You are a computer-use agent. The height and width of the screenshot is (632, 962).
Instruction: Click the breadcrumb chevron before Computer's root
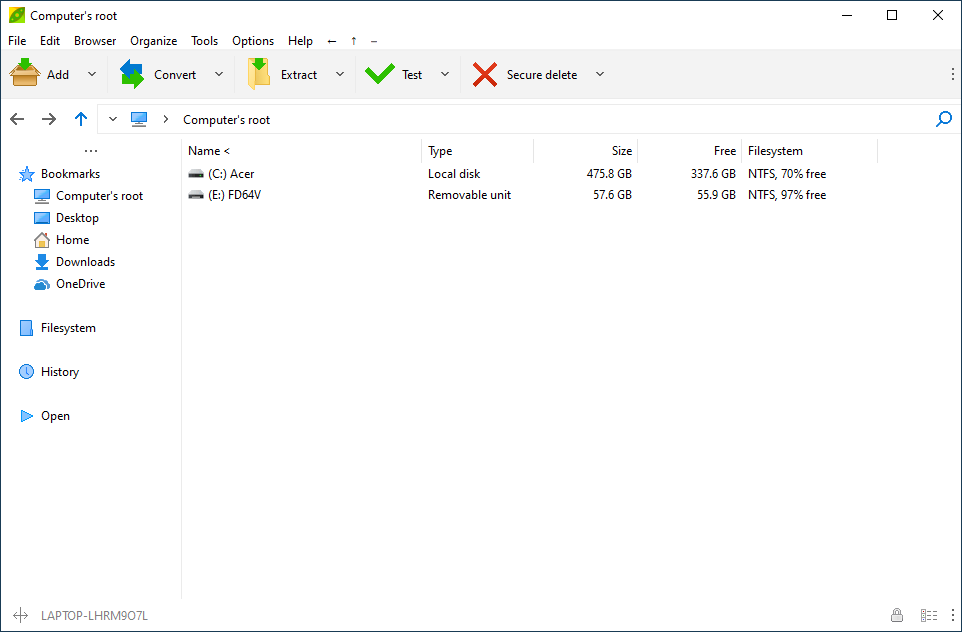pyautogui.click(x=166, y=119)
